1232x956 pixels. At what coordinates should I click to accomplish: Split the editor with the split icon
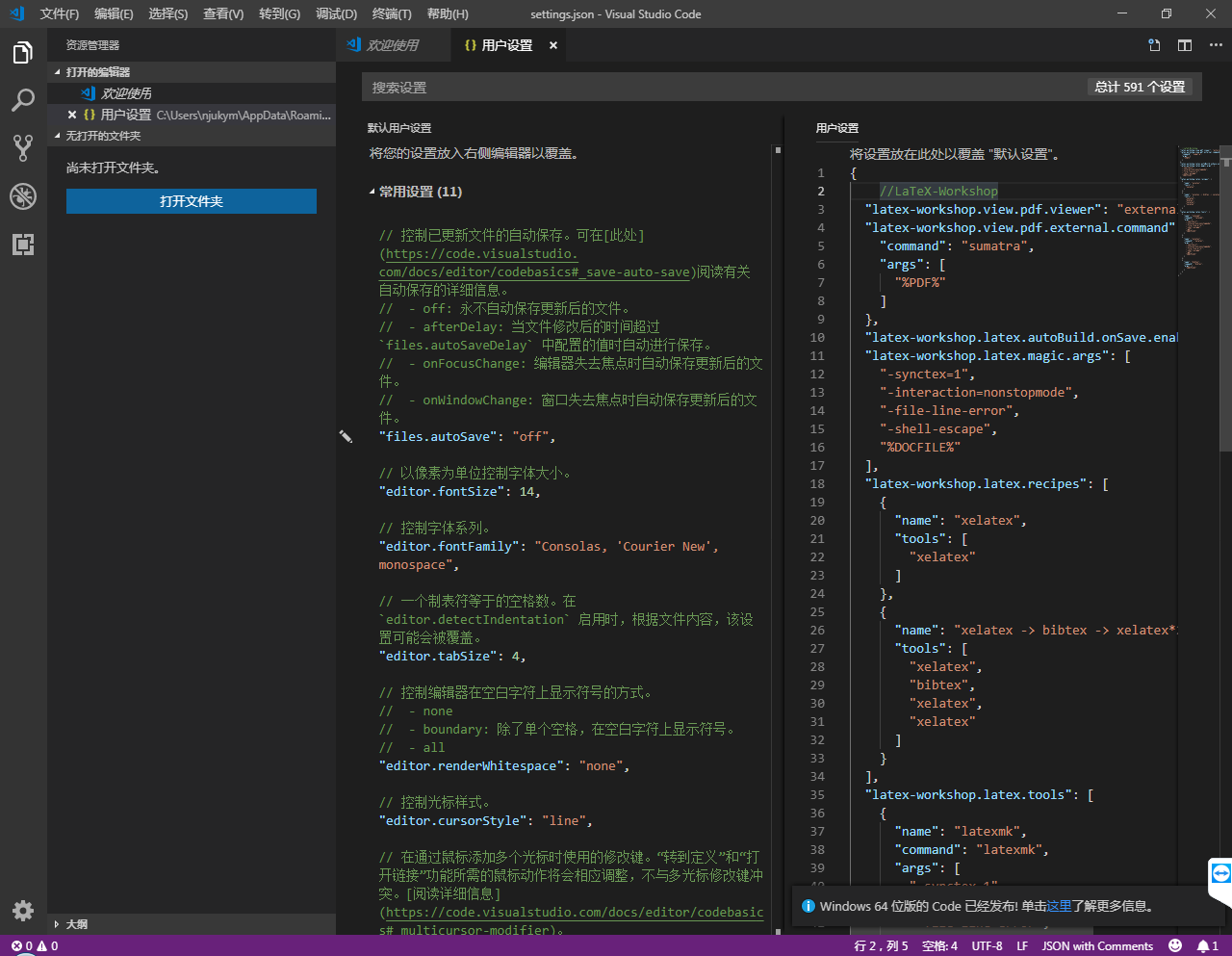click(1185, 45)
